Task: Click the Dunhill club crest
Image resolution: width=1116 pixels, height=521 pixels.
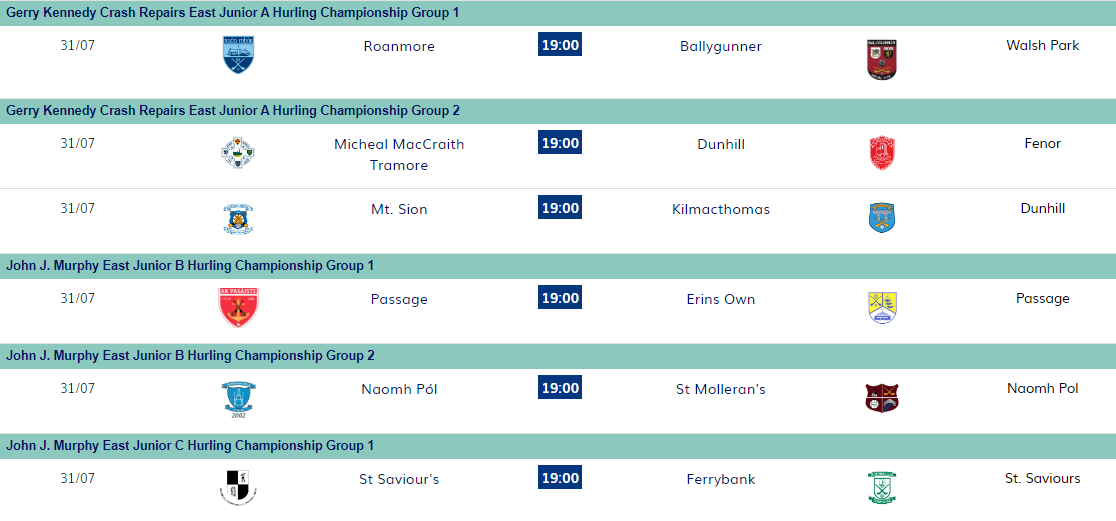Action: (x=881, y=153)
